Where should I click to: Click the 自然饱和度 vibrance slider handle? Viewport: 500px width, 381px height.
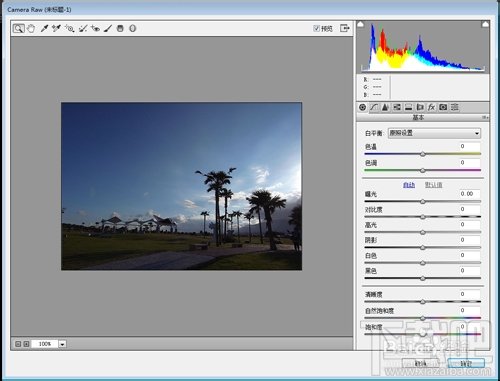point(423,318)
